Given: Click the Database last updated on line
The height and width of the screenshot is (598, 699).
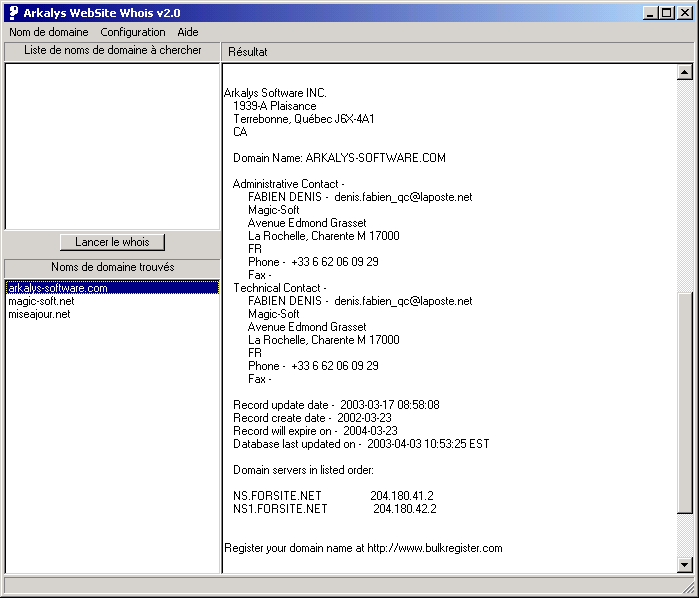Looking at the screenshot, I should coord(361,444).
